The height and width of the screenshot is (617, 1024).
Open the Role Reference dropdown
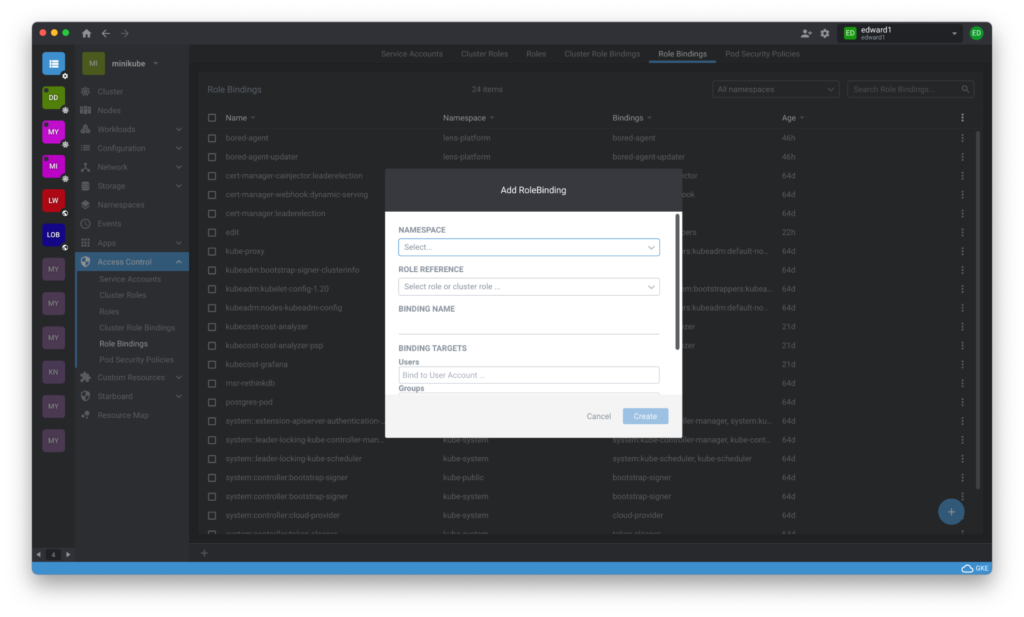pos(528,287)
